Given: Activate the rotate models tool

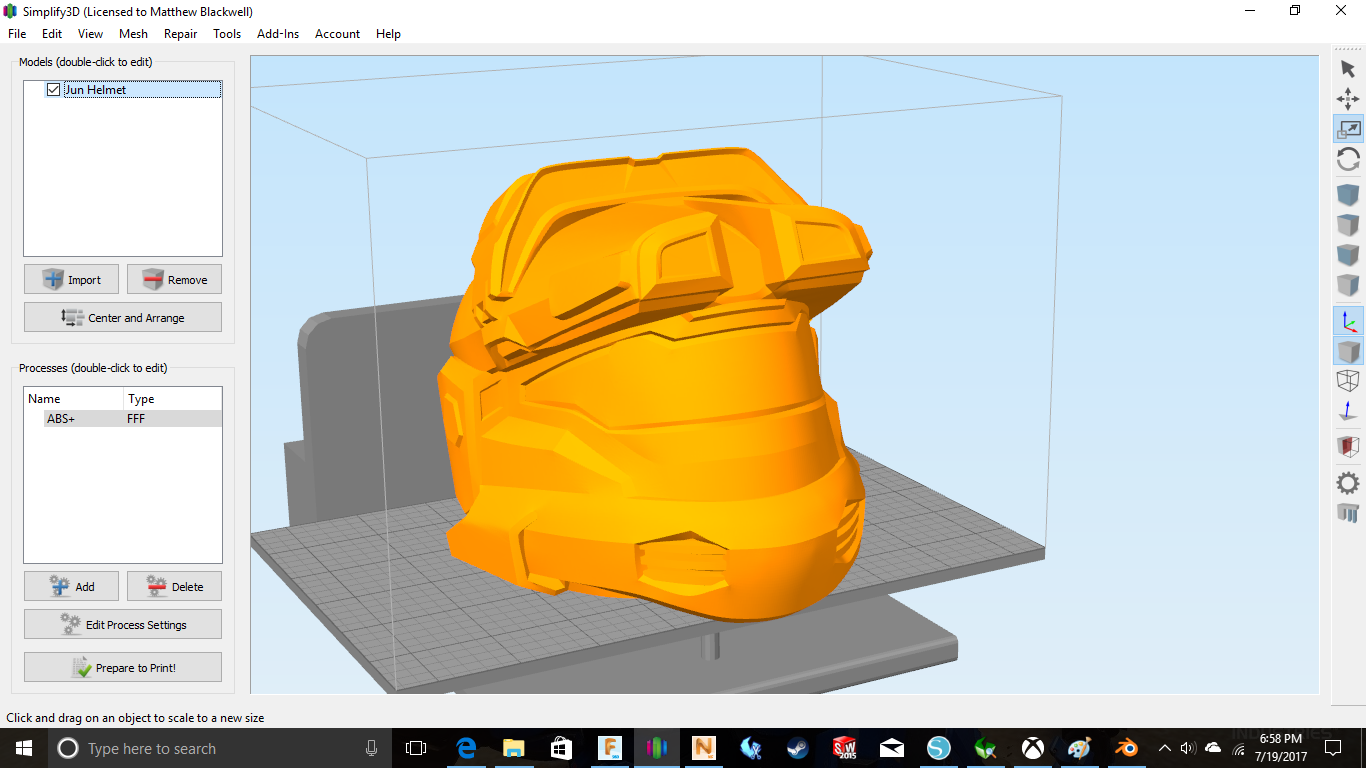Looking at the screenshot, I should [1348, 160].
